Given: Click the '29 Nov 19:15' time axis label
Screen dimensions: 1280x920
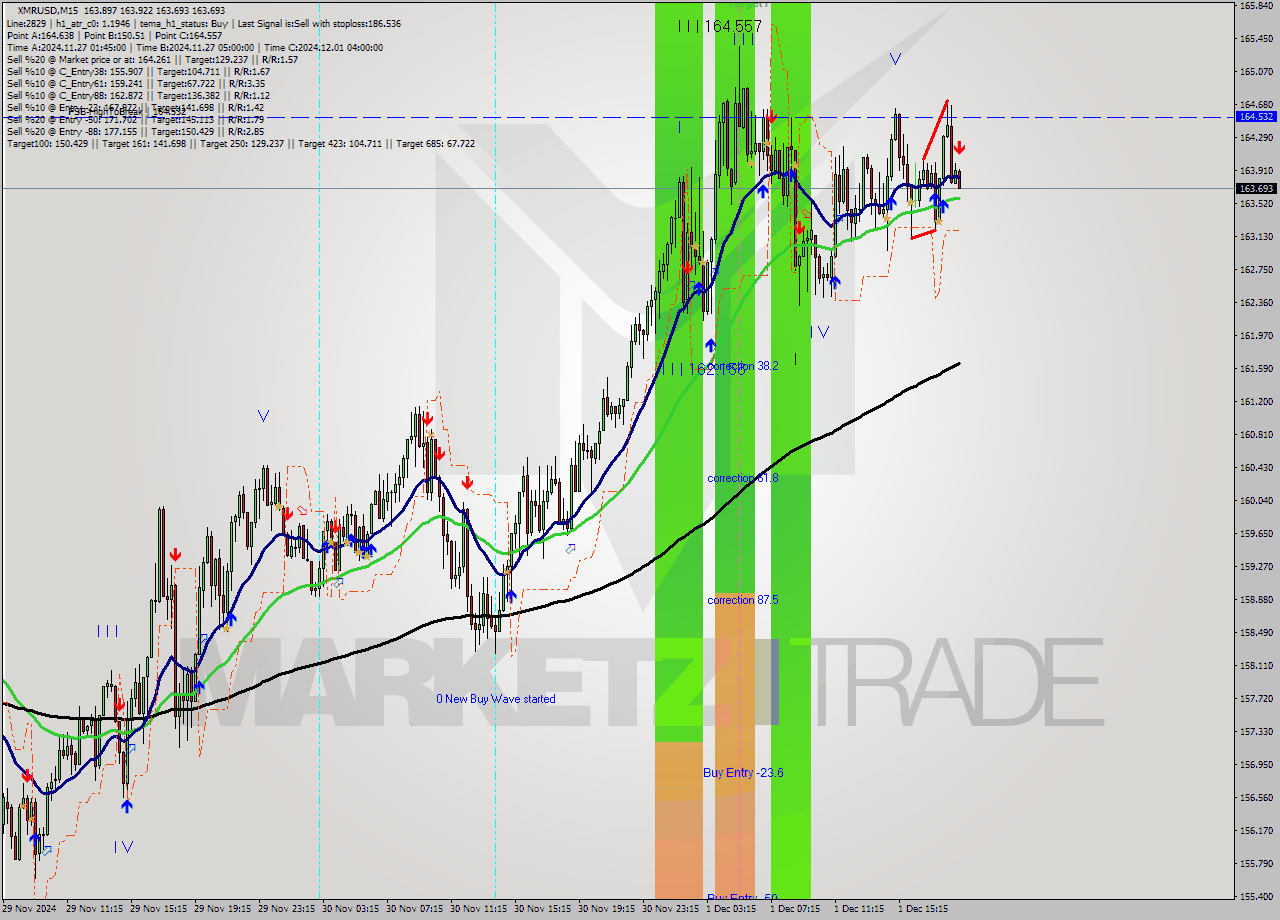Looking at the screenshot, I should click(222, 909).
